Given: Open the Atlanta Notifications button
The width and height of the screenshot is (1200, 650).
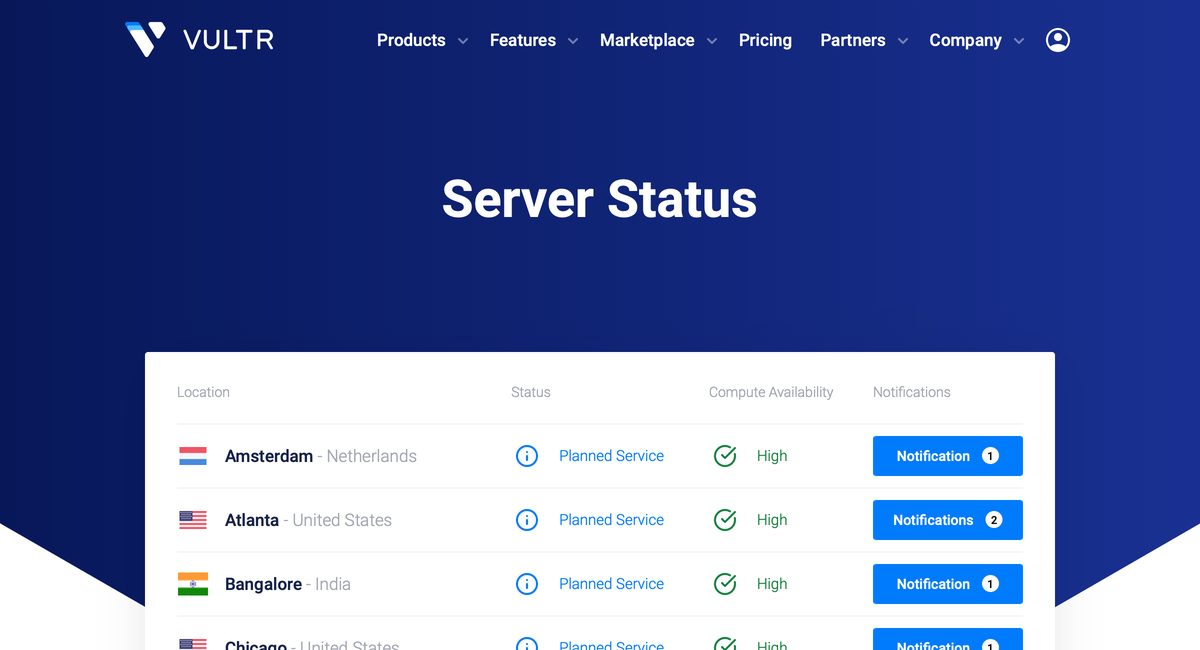Looking at the screenshot, I should pyautogui.click(x=948, y=520).
